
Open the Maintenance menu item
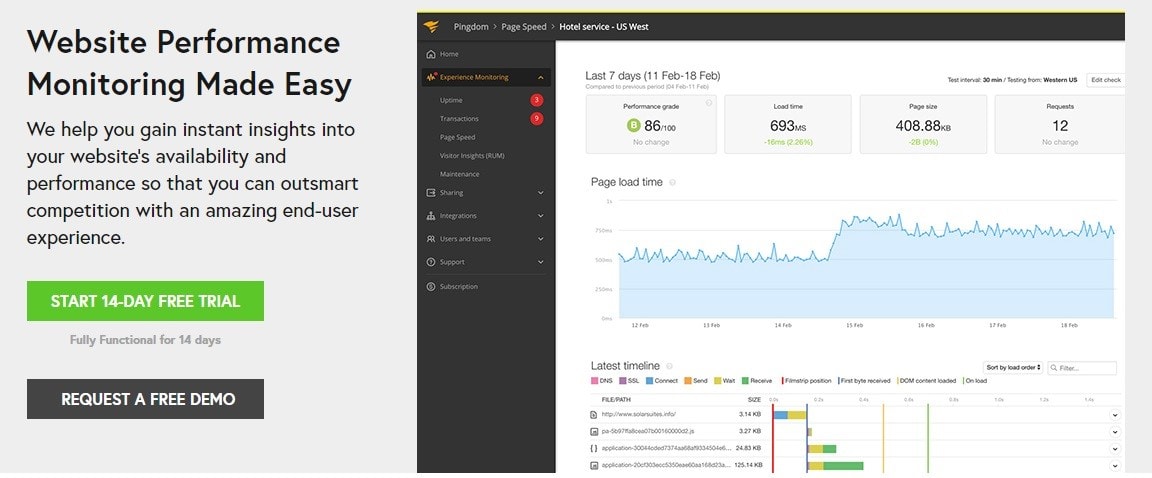(460, 174)
